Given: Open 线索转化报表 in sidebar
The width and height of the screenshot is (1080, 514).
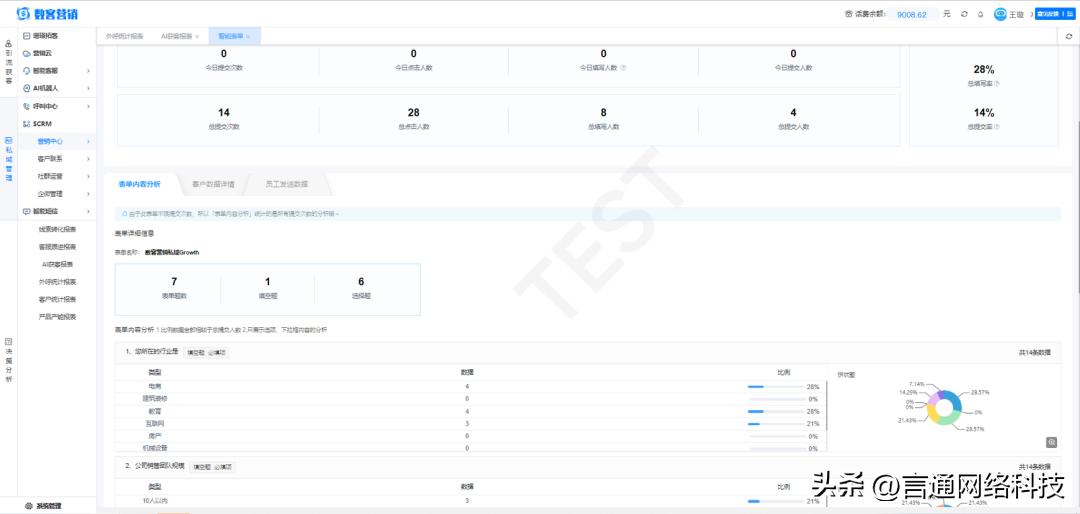Looking at the screenshot, I should coord(57,229).
